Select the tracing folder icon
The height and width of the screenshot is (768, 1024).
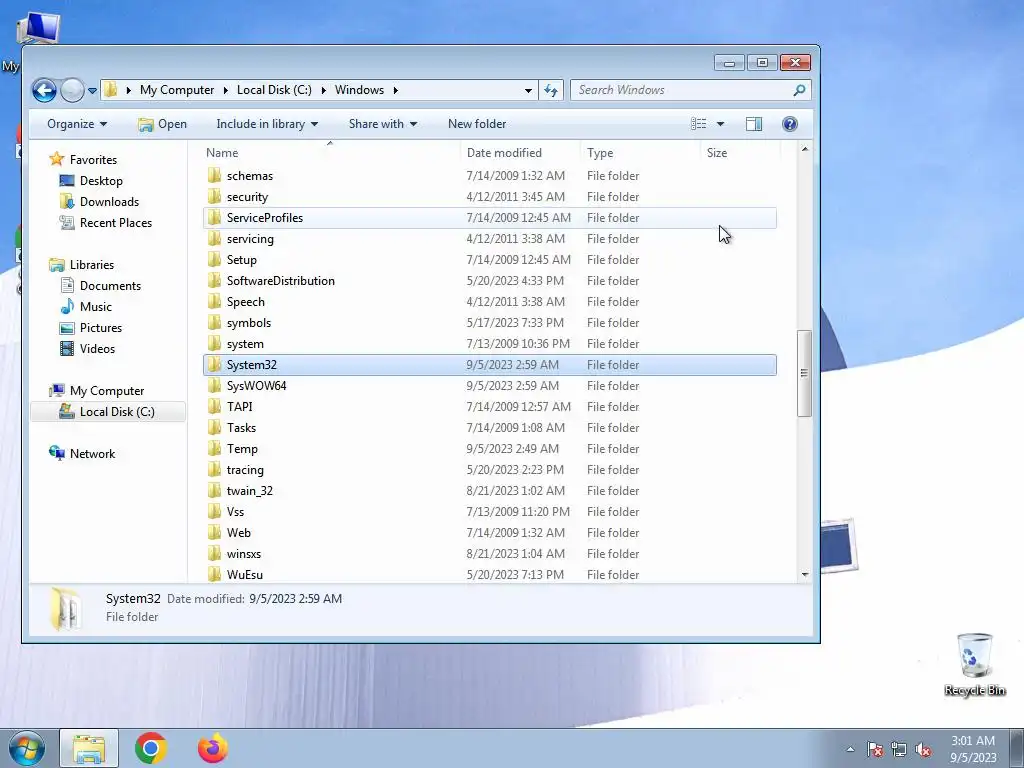pos(214,470)
